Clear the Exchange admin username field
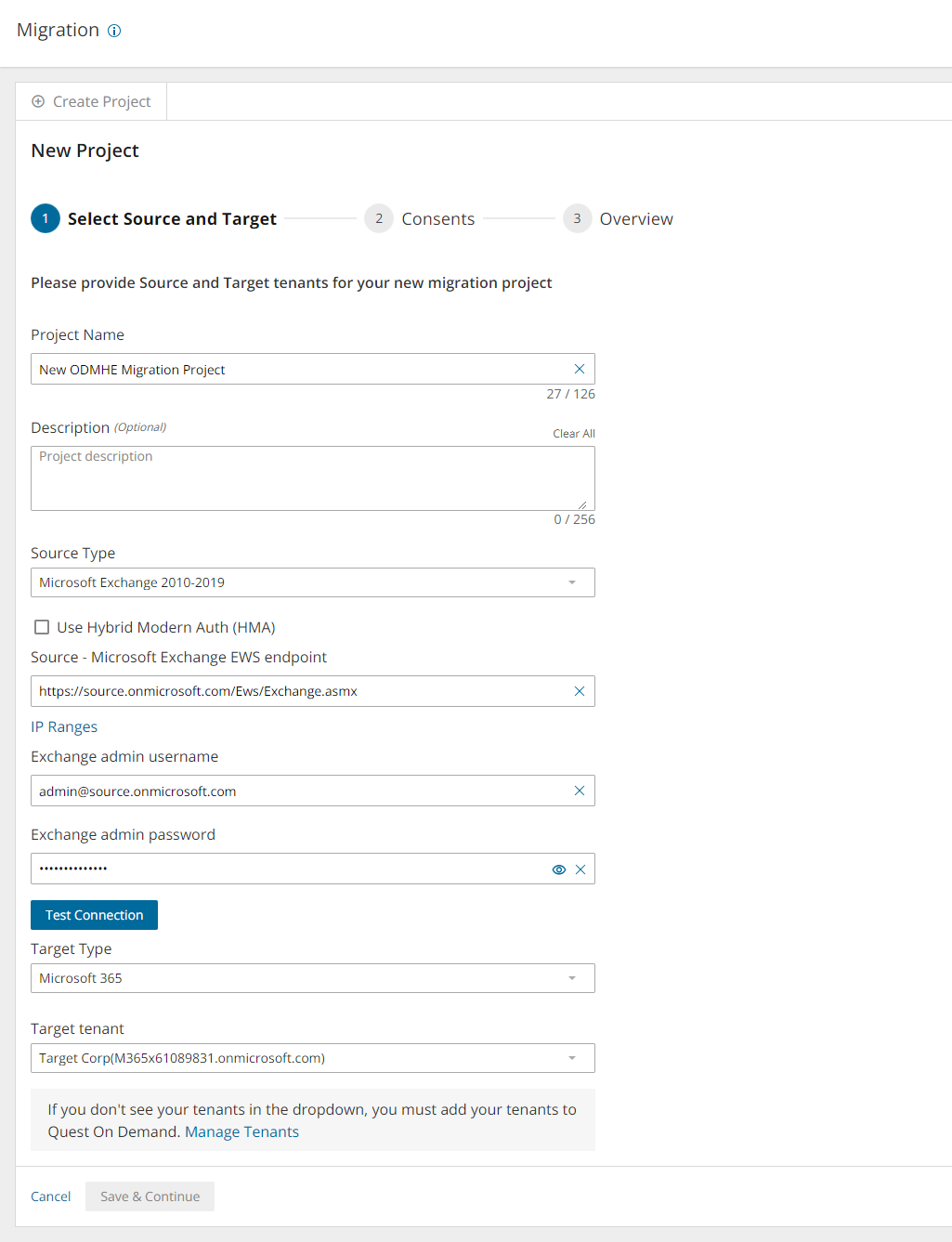 [580, 791]
